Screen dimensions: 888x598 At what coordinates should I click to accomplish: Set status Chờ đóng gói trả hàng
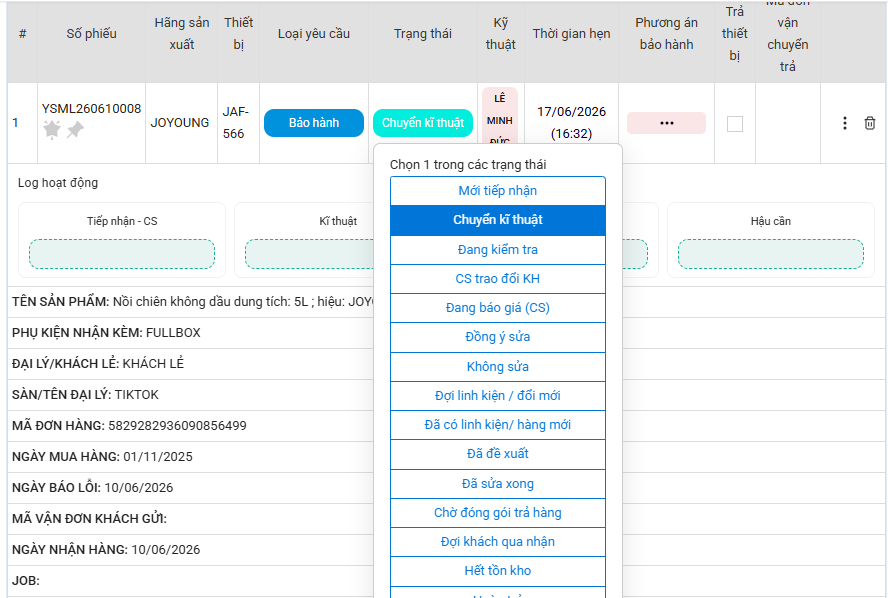498,513
